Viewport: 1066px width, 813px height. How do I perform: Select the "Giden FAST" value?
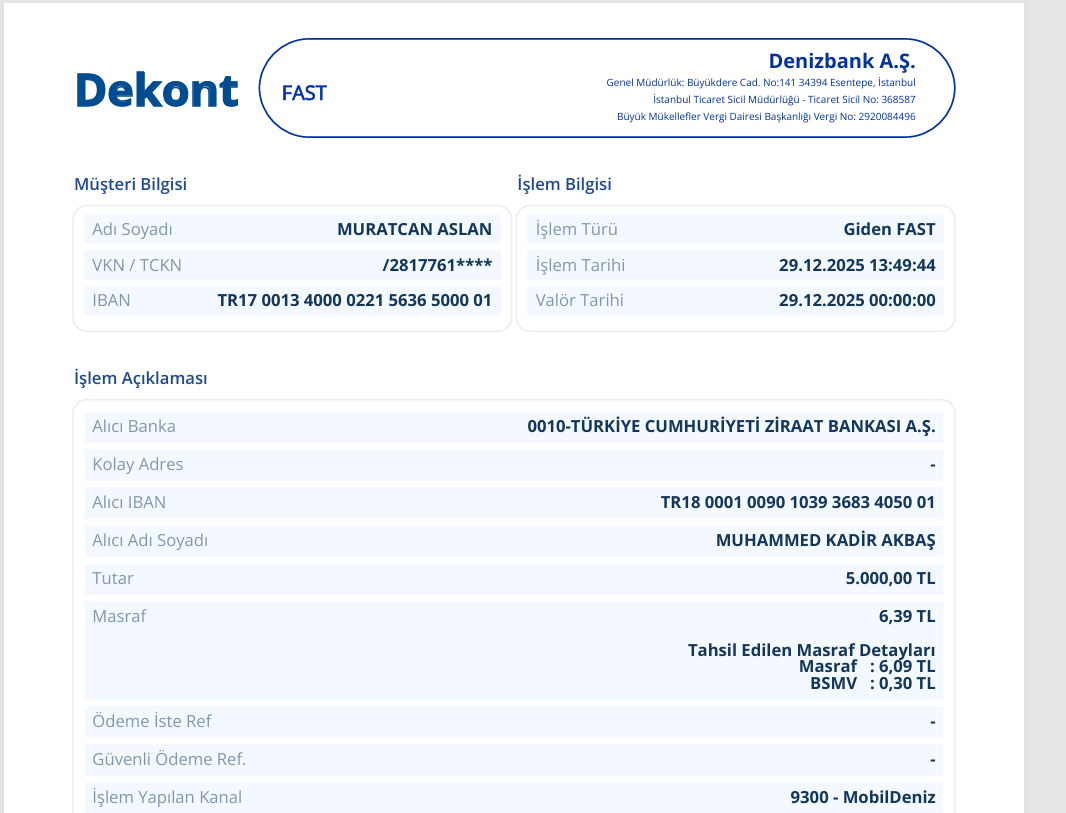click(889, 229)
